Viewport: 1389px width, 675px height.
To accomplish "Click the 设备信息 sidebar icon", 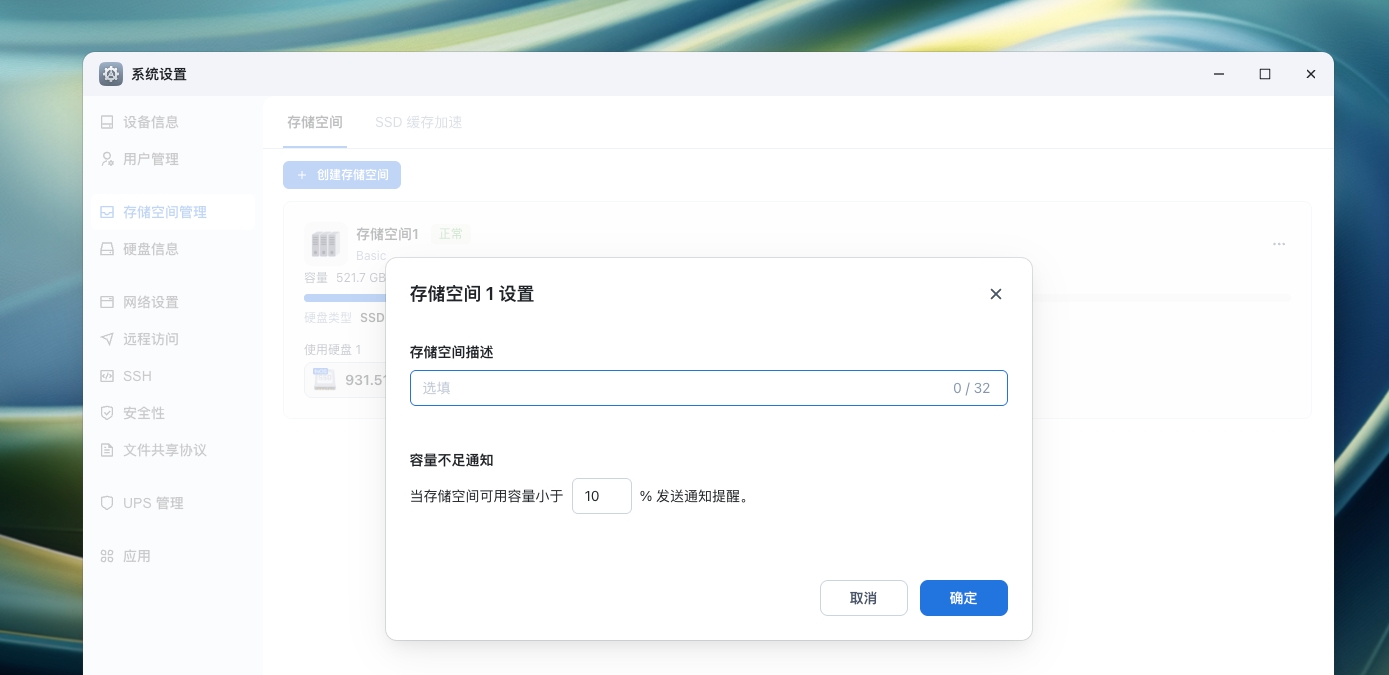I will pyautogui.click(x=107, y=122).
